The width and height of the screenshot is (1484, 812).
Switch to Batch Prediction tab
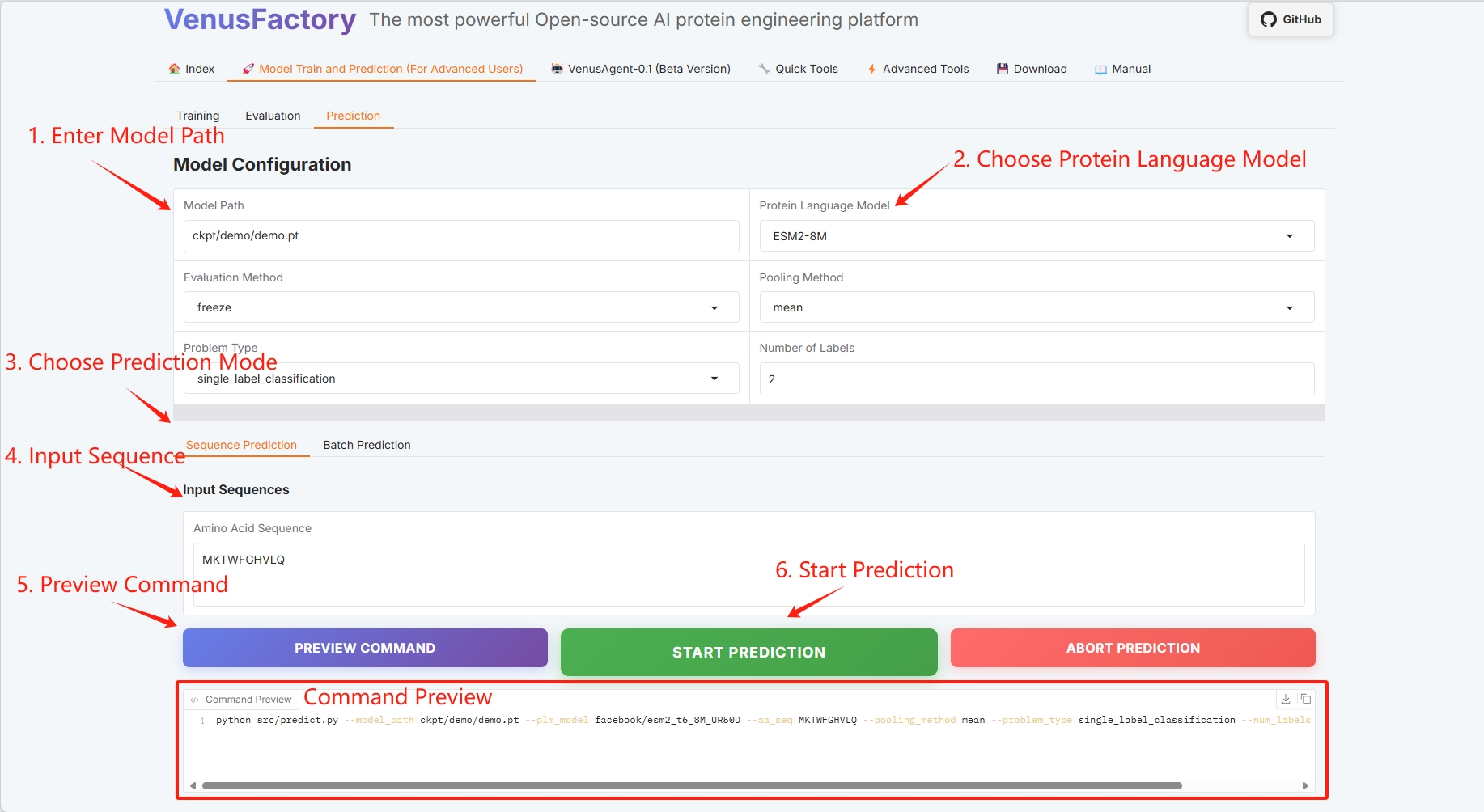pos(367,445)
